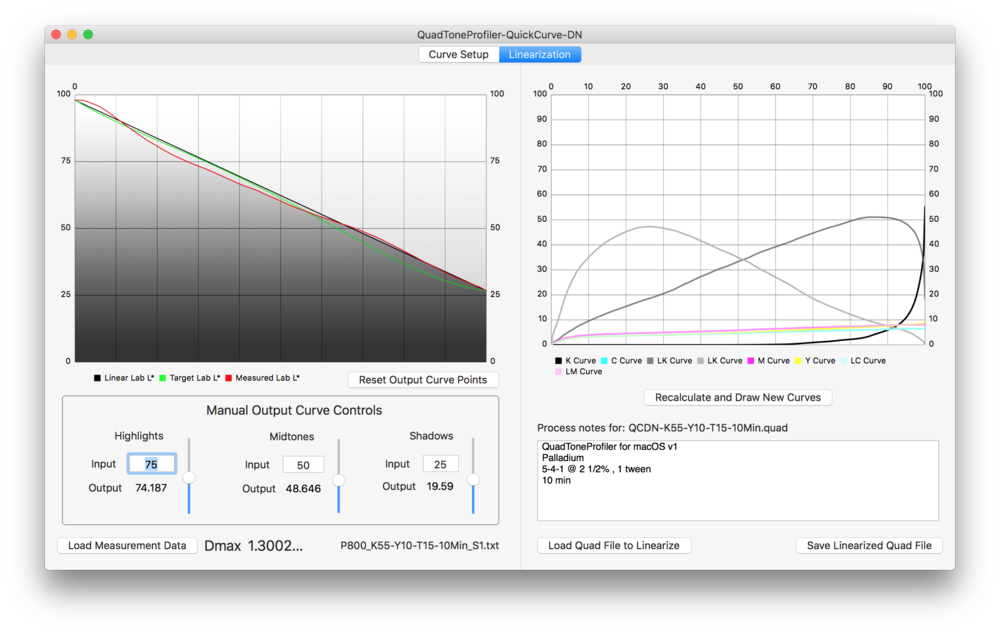Minimize window with yellow button

click(72, 34)
